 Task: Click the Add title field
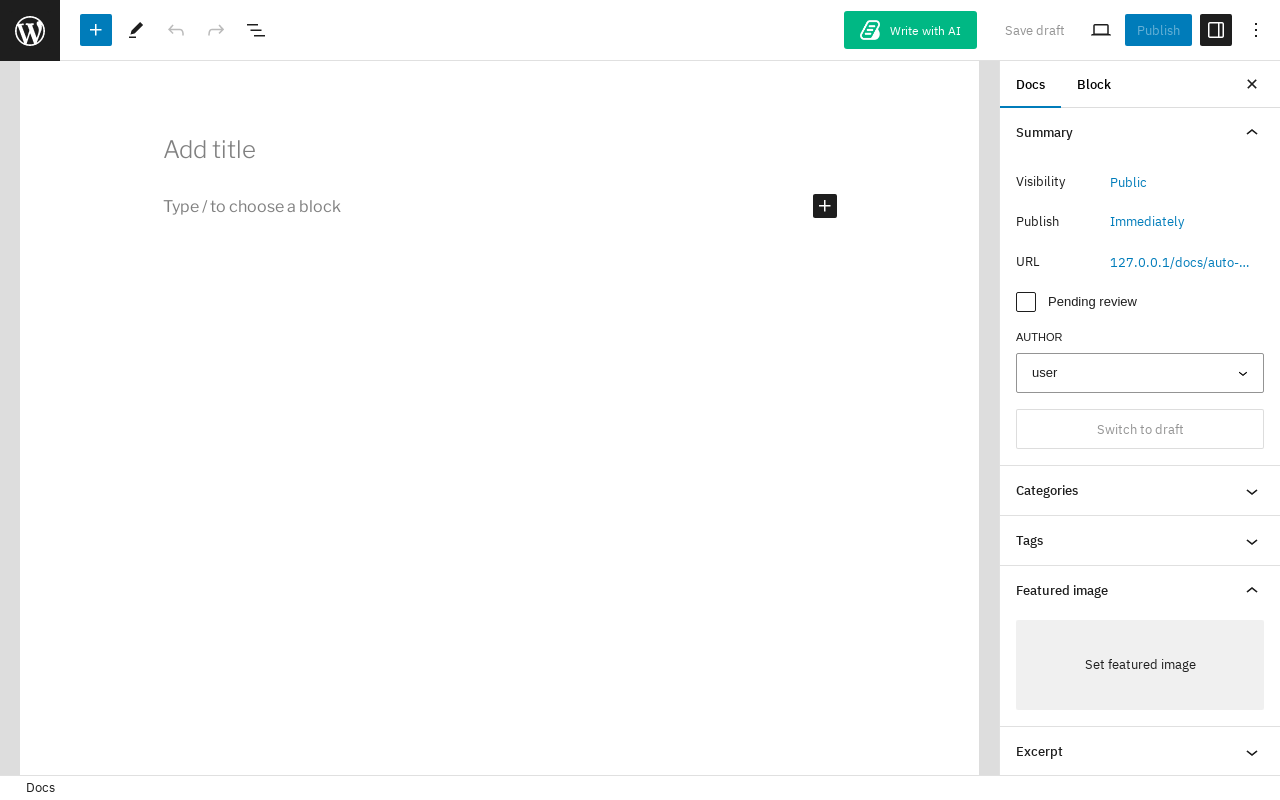click(500, 150)
